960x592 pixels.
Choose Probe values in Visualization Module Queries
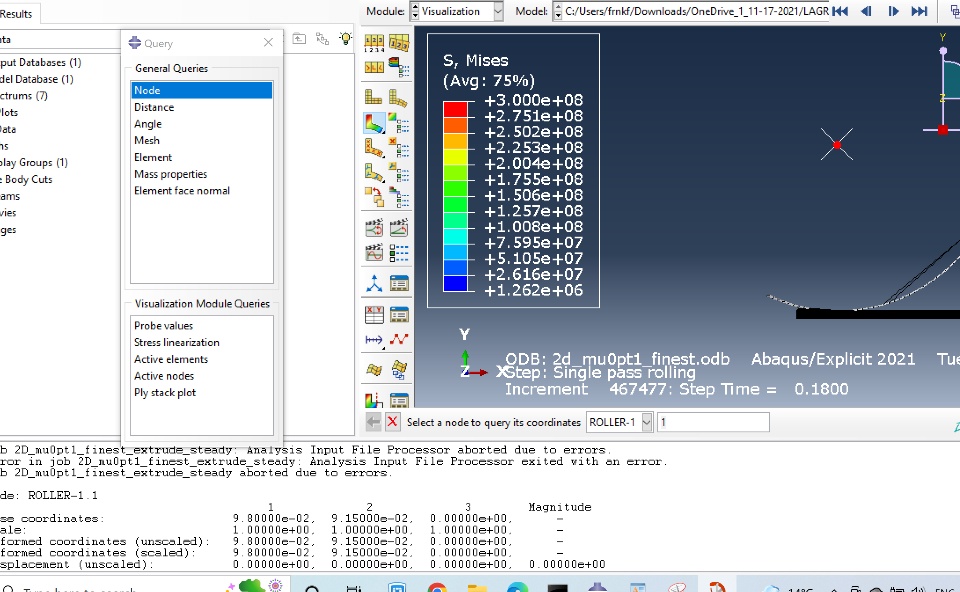pyautogui.click(x=164, y=325)
